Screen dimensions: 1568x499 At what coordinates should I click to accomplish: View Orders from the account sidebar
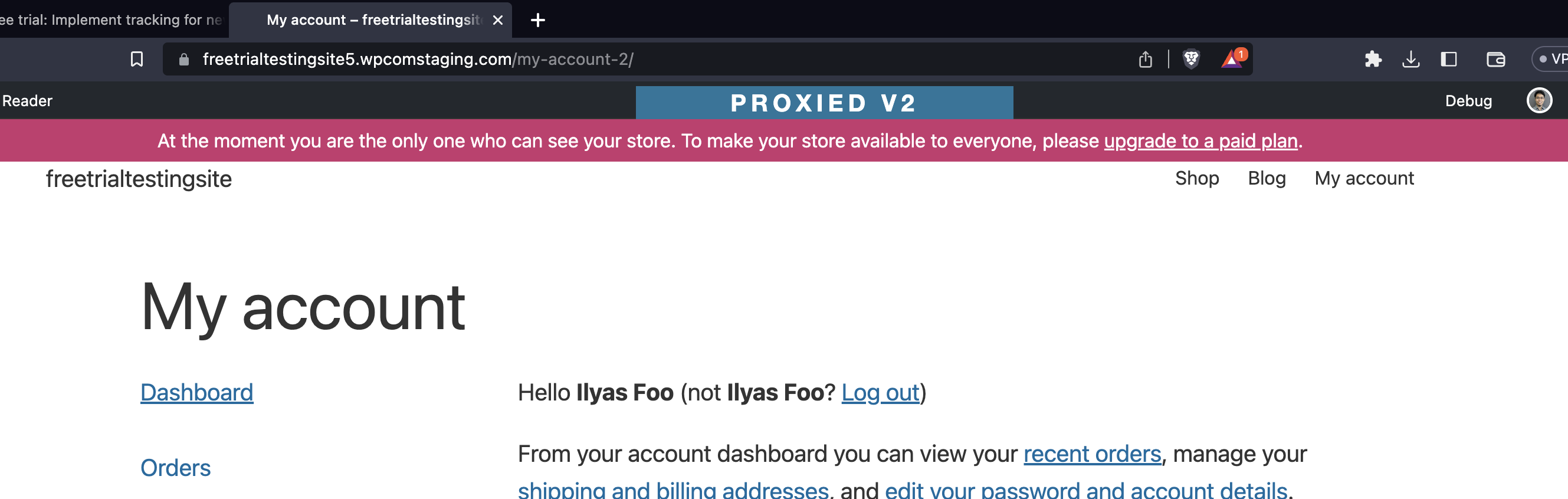pyautogui.click(x=175, y=467)
